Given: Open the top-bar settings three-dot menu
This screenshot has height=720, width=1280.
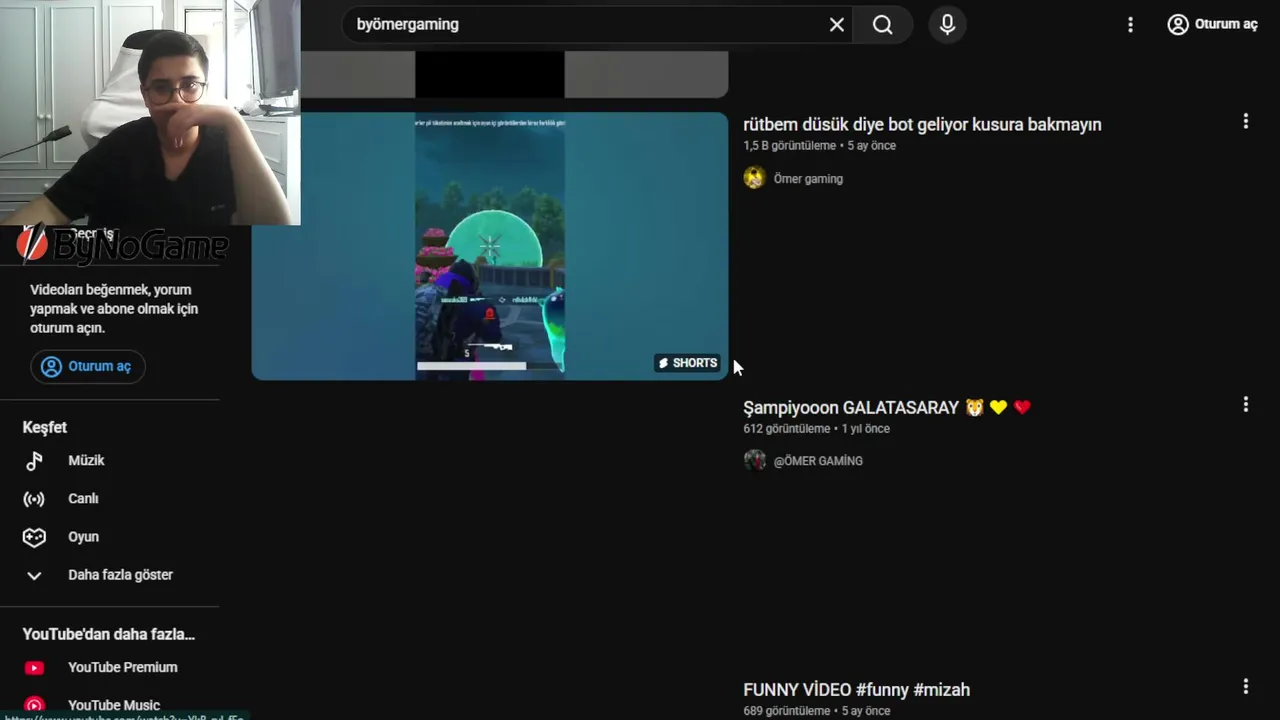Looking at the screenshot, I should click(x=1130, y=24).
